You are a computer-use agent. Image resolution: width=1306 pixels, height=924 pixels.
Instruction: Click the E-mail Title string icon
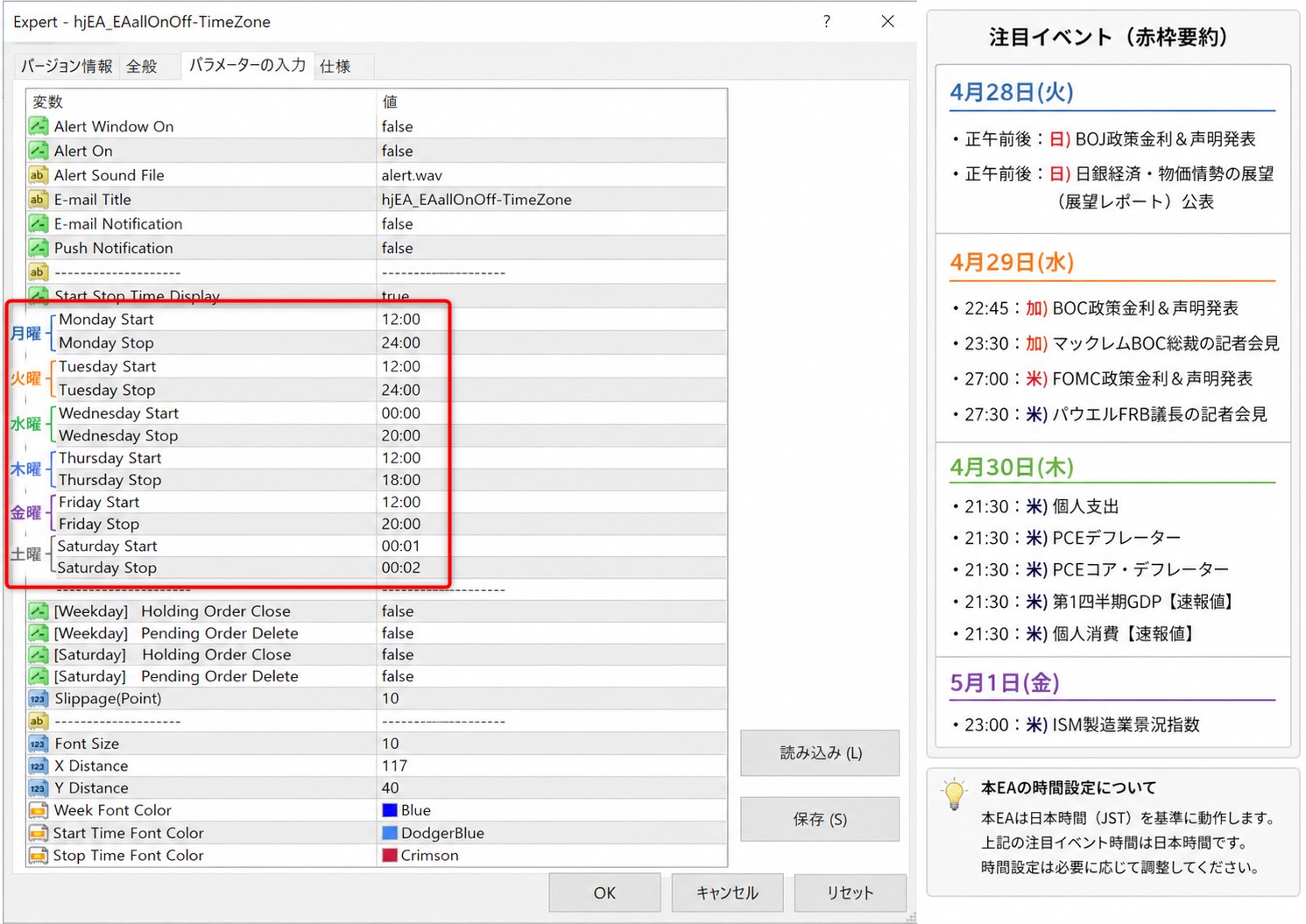click(x=38, y=200)
